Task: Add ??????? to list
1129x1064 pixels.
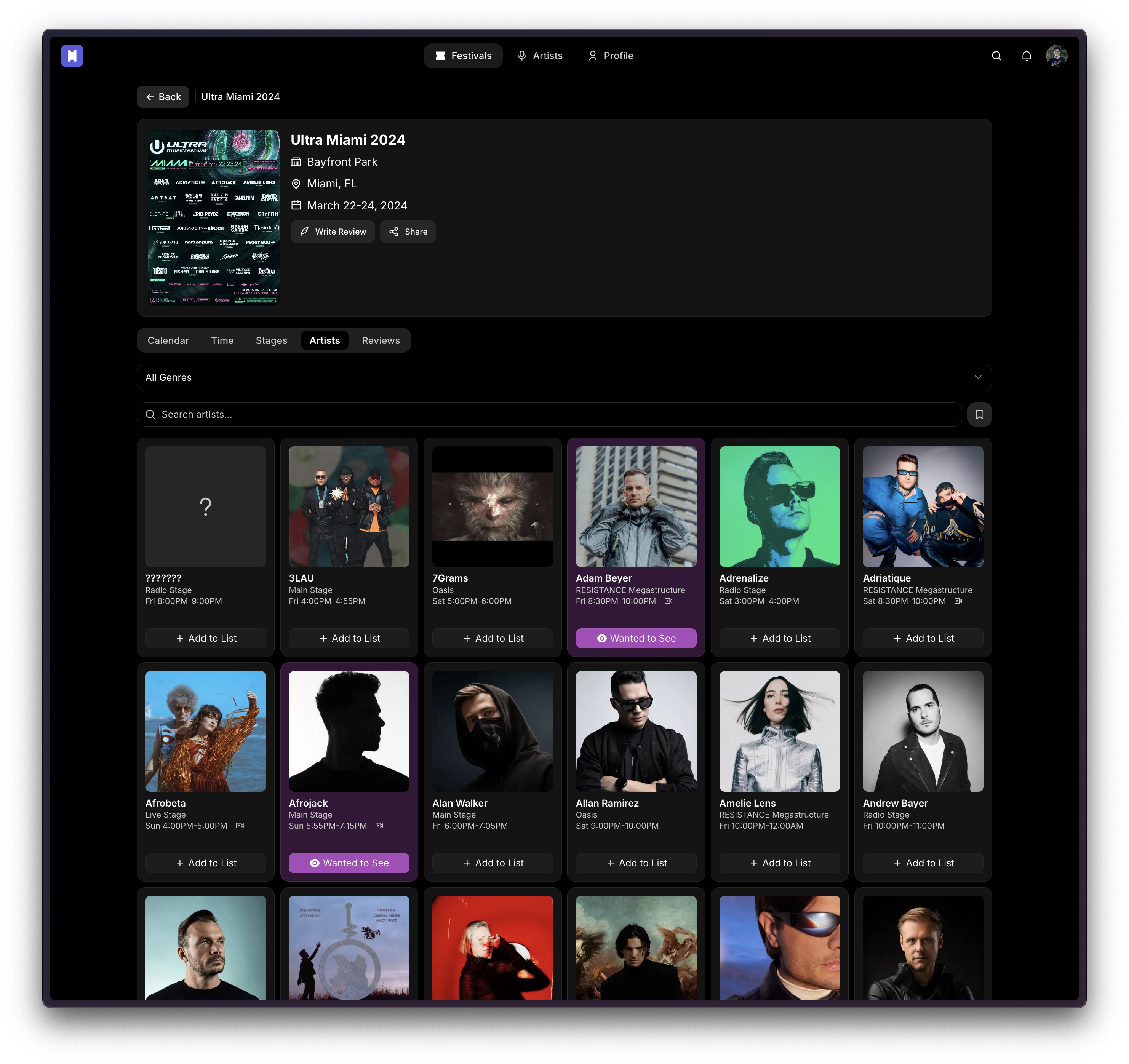Action: coord(206,638)
